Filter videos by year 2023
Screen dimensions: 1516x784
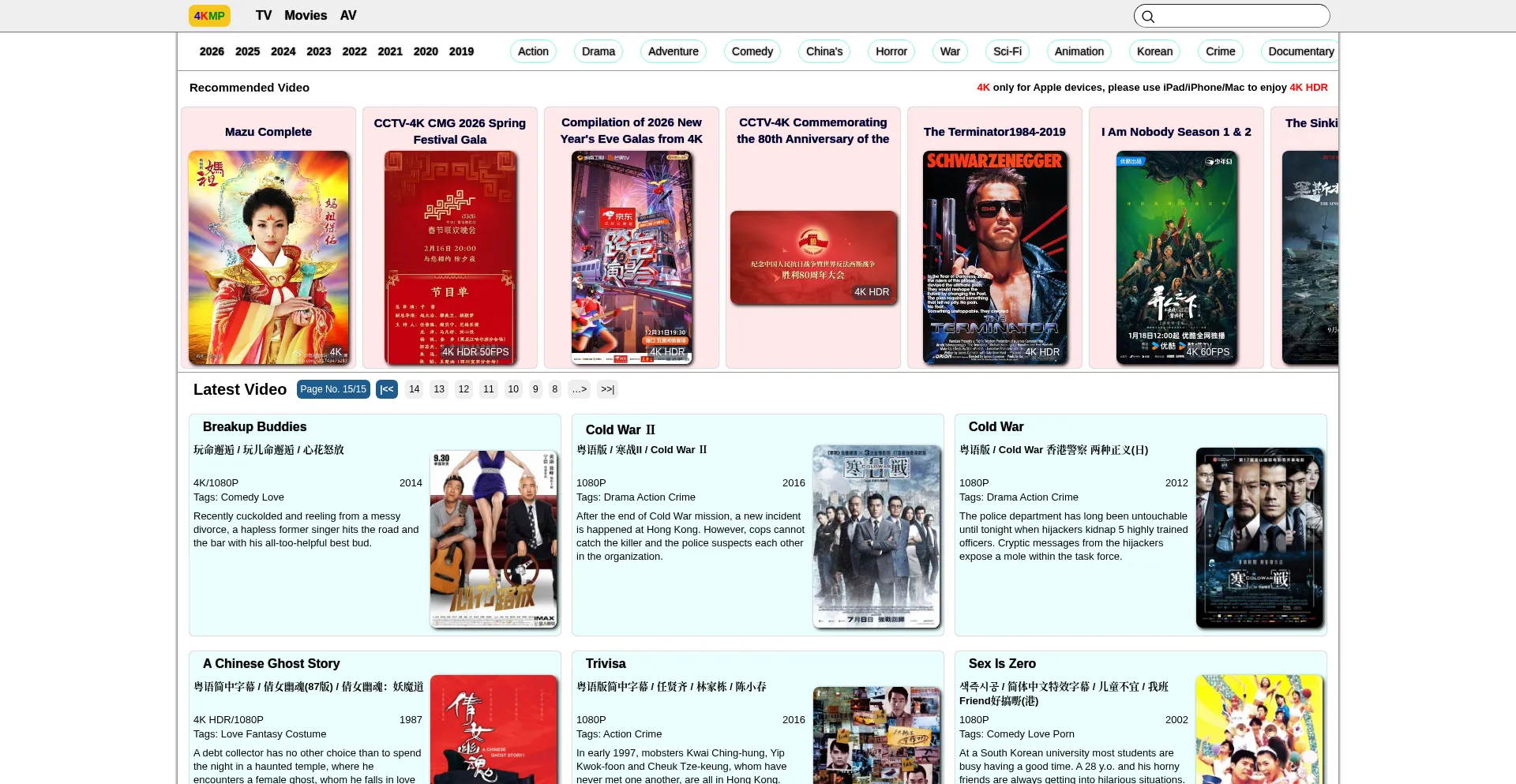point(318,51)
